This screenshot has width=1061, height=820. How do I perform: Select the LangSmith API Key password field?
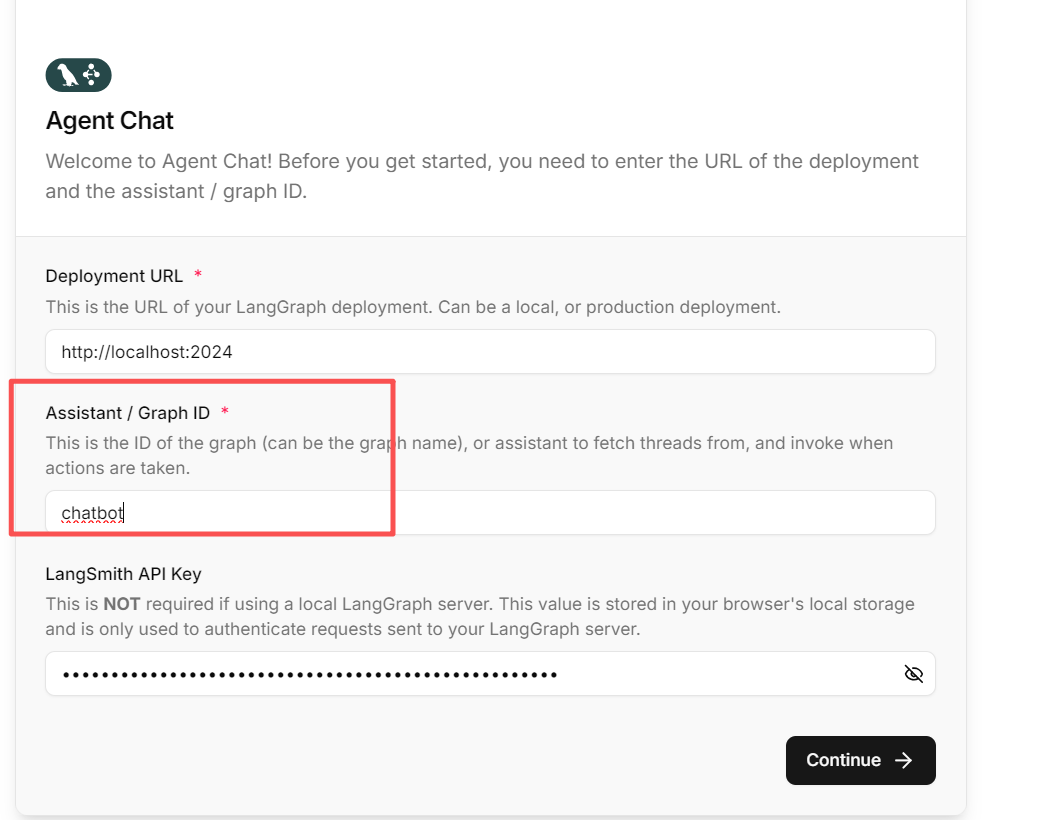click(470, 674)
